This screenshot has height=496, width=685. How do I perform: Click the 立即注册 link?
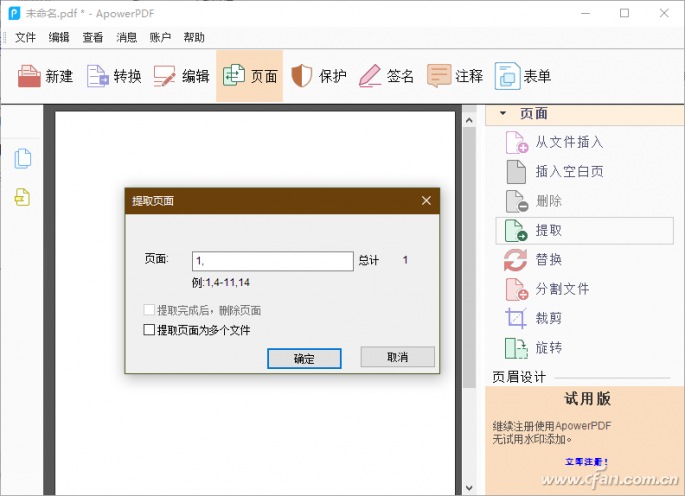[x=586, y=461]
